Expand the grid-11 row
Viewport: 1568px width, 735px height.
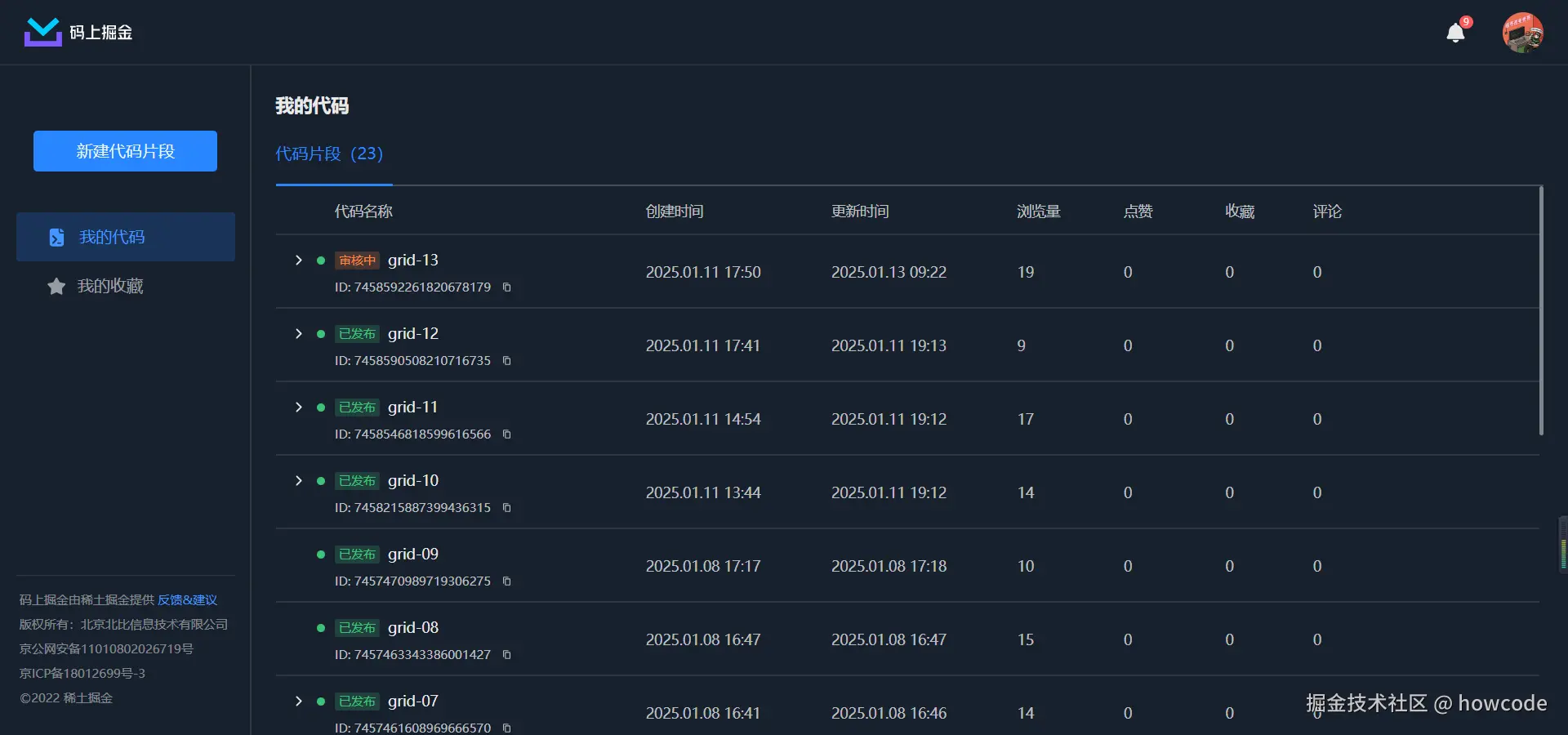coord(299,408)
